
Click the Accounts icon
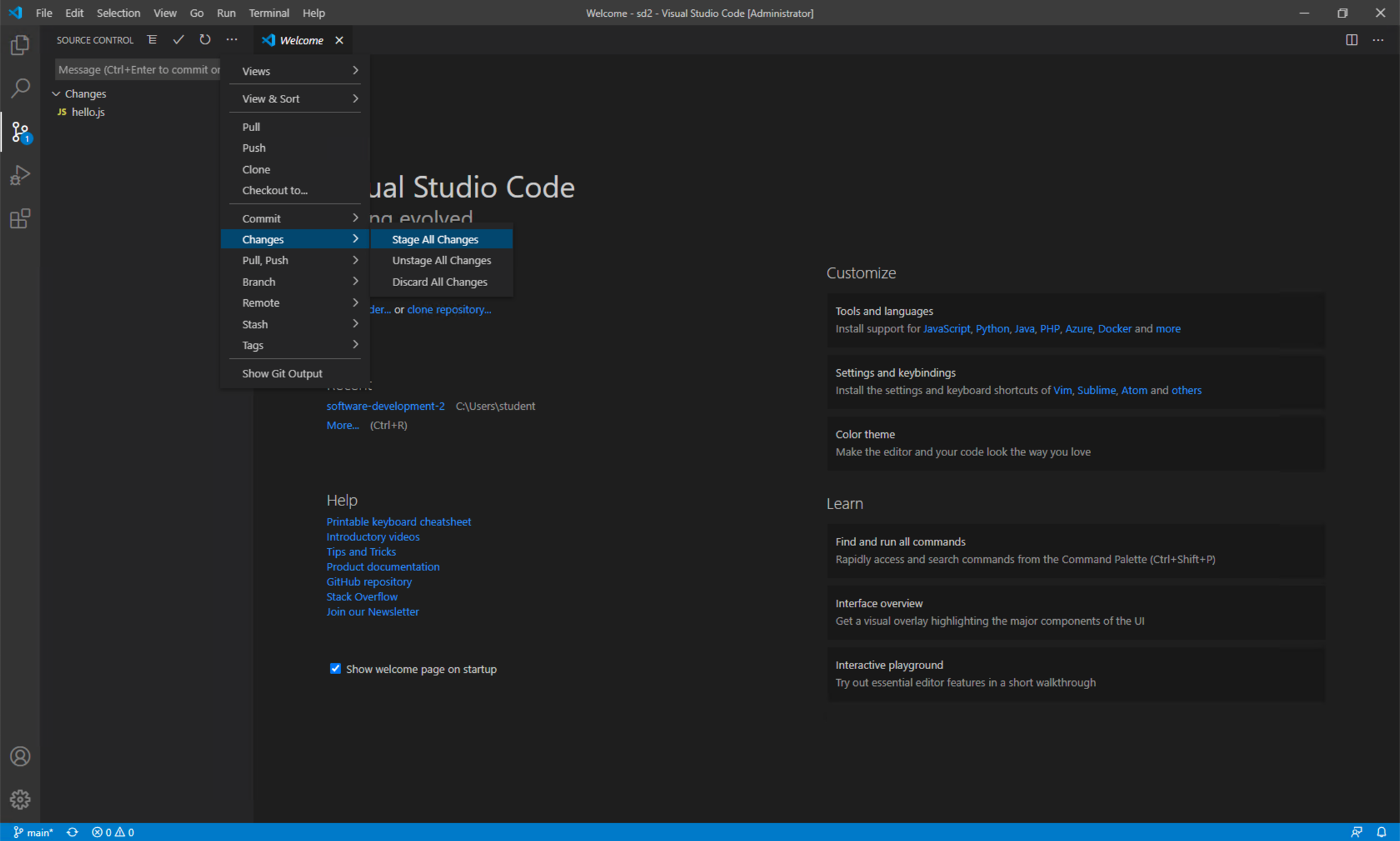(20, 757)
